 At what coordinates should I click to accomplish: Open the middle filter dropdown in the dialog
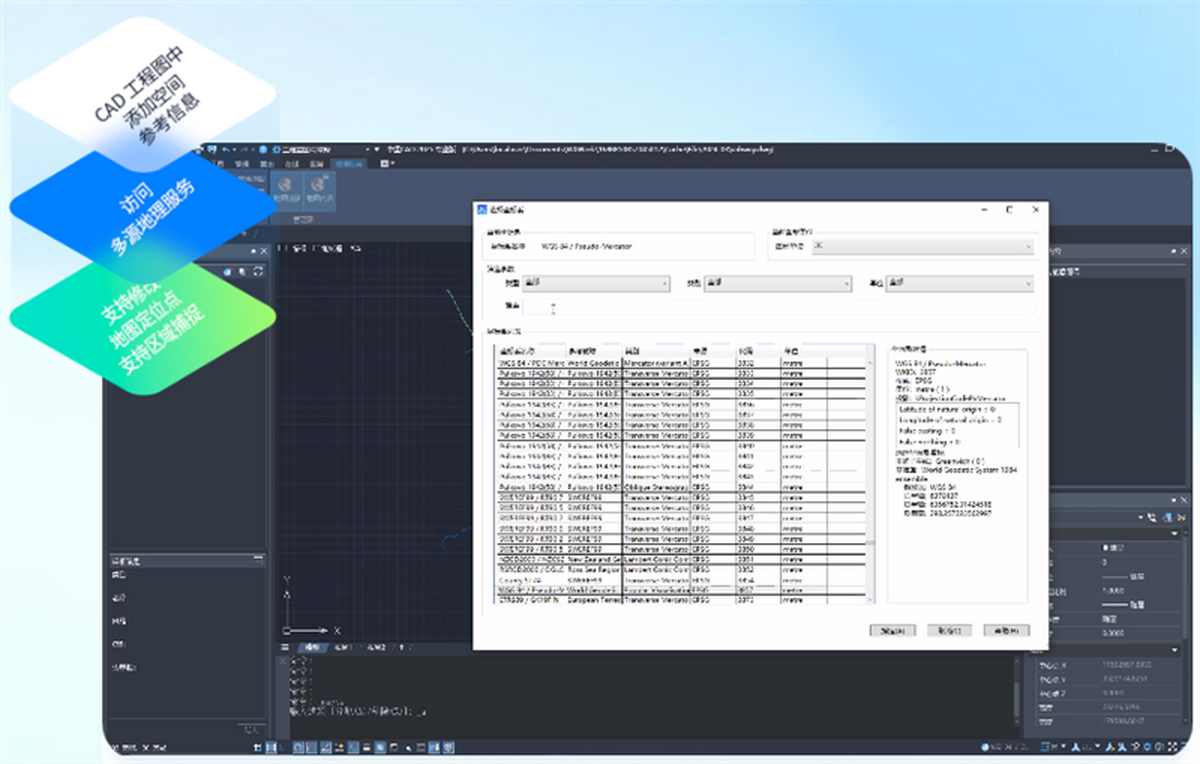[777, 284]
